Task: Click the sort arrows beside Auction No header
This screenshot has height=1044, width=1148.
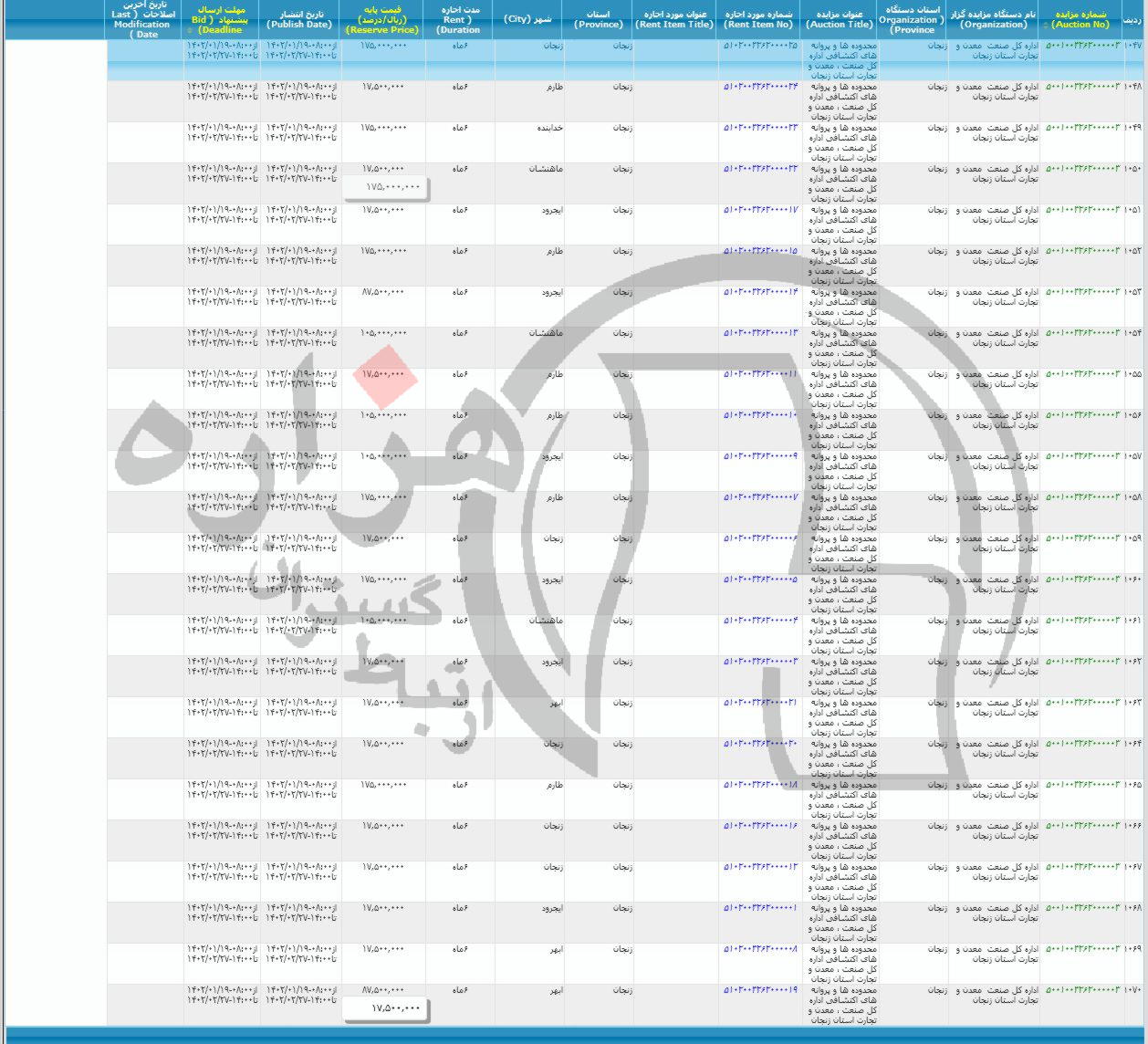Action: click(x=1046, y=26)
